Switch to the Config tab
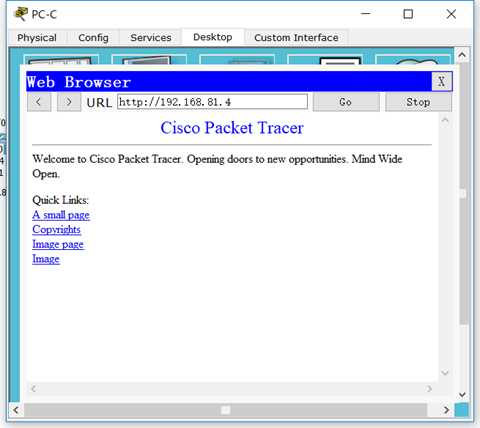Image resolution: width=480 pixels, height=428 pixels. [93, 38]
